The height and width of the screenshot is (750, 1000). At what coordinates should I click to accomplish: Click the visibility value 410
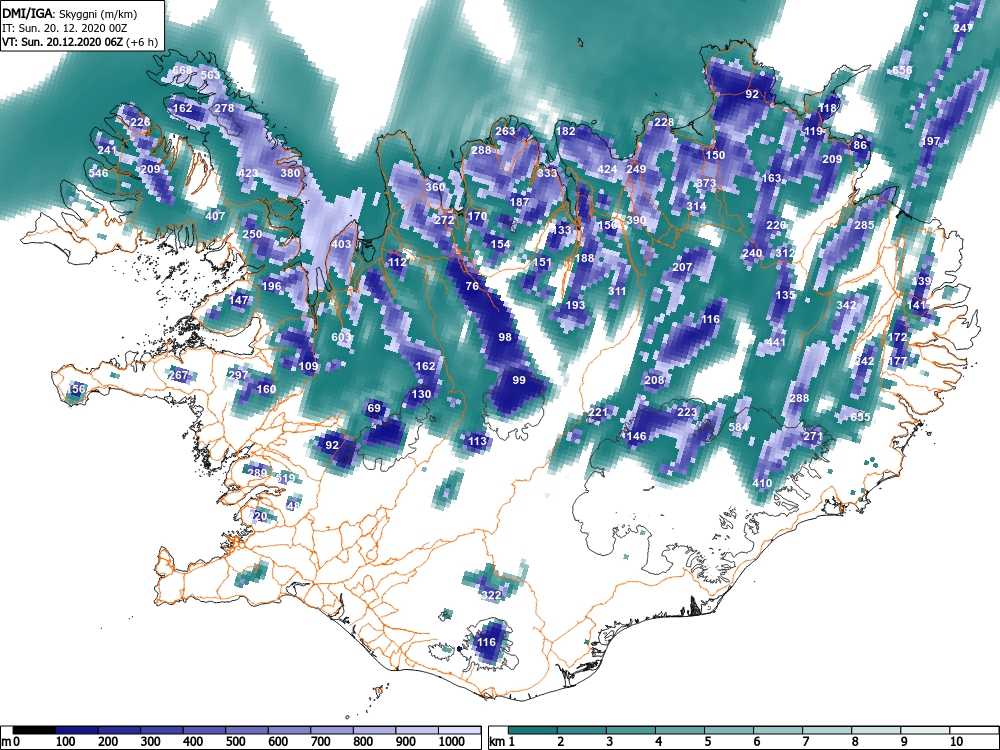pos(762,483)
